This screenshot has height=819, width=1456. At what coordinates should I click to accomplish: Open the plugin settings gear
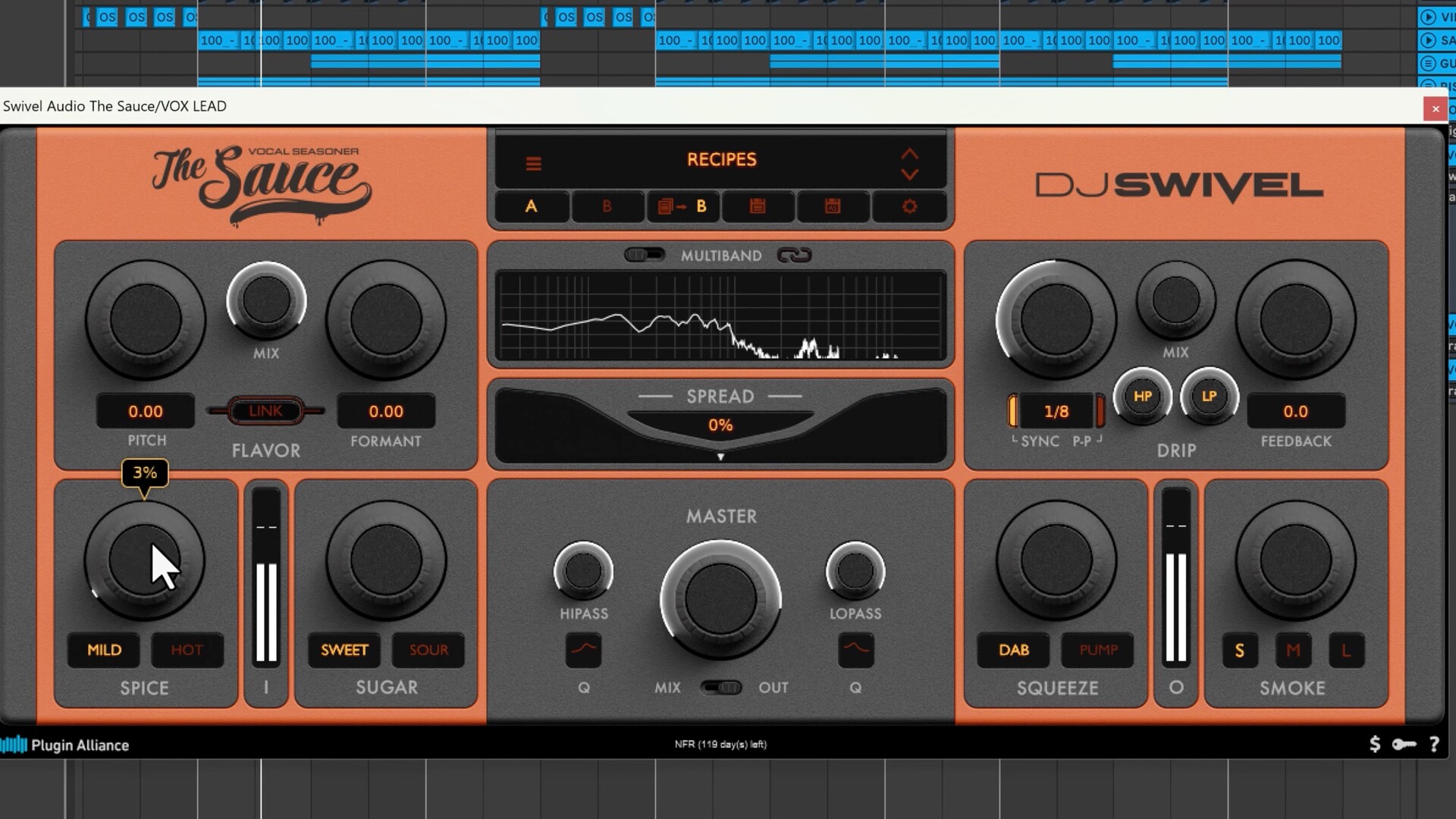tap(909, 206)
